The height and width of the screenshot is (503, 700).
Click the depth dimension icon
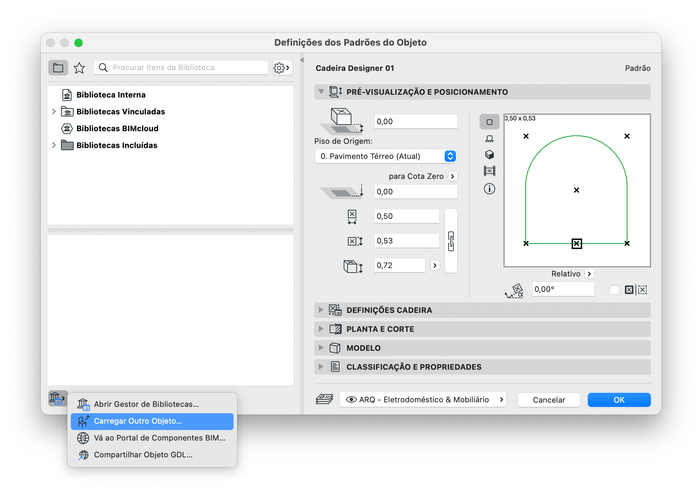pyautogui.click(x=355, y=241)
